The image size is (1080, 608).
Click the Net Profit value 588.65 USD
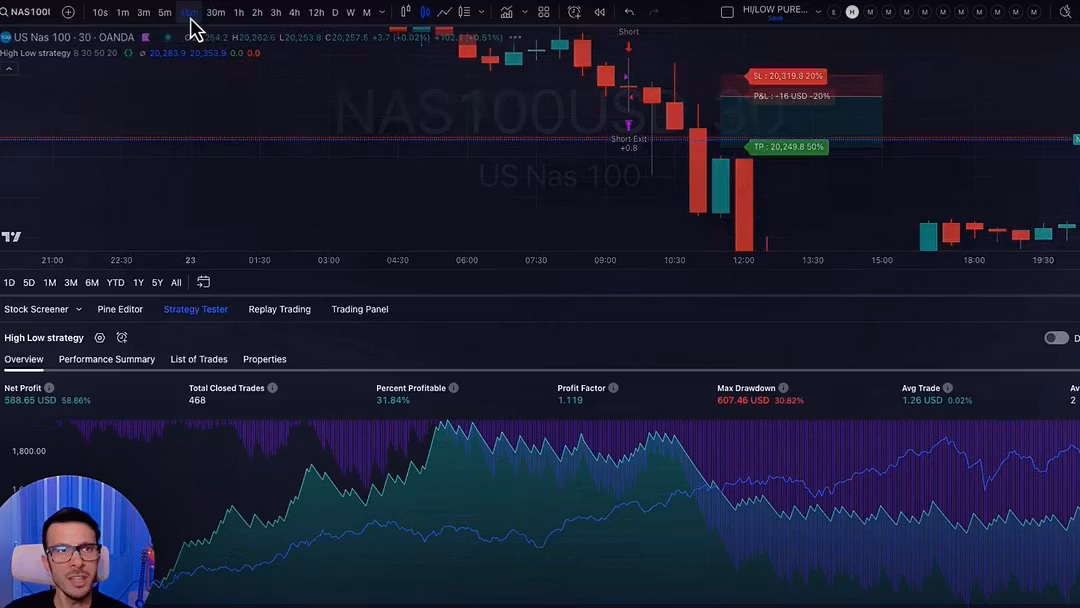(x=30, y=401)
